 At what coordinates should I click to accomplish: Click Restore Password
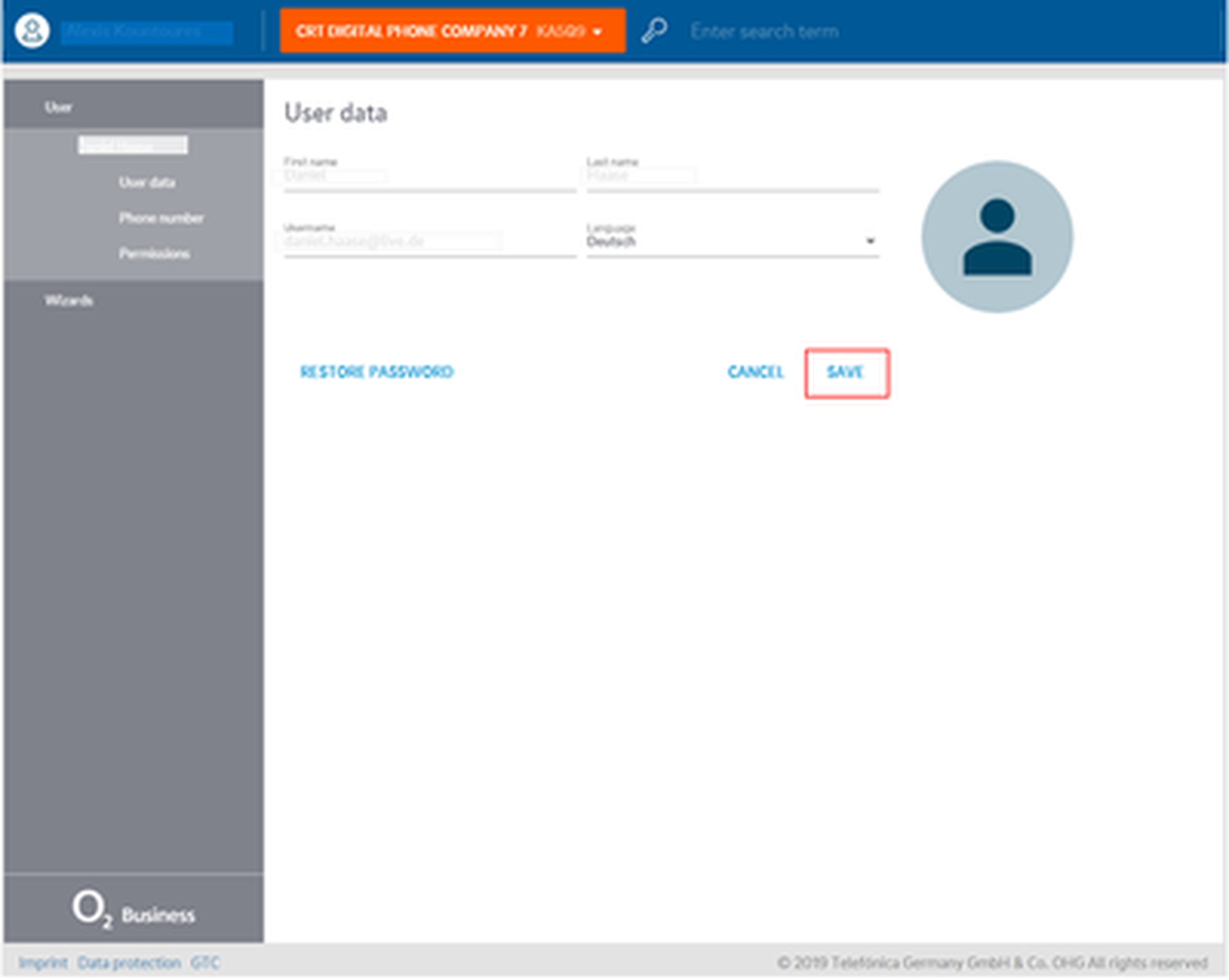point(377,372)
